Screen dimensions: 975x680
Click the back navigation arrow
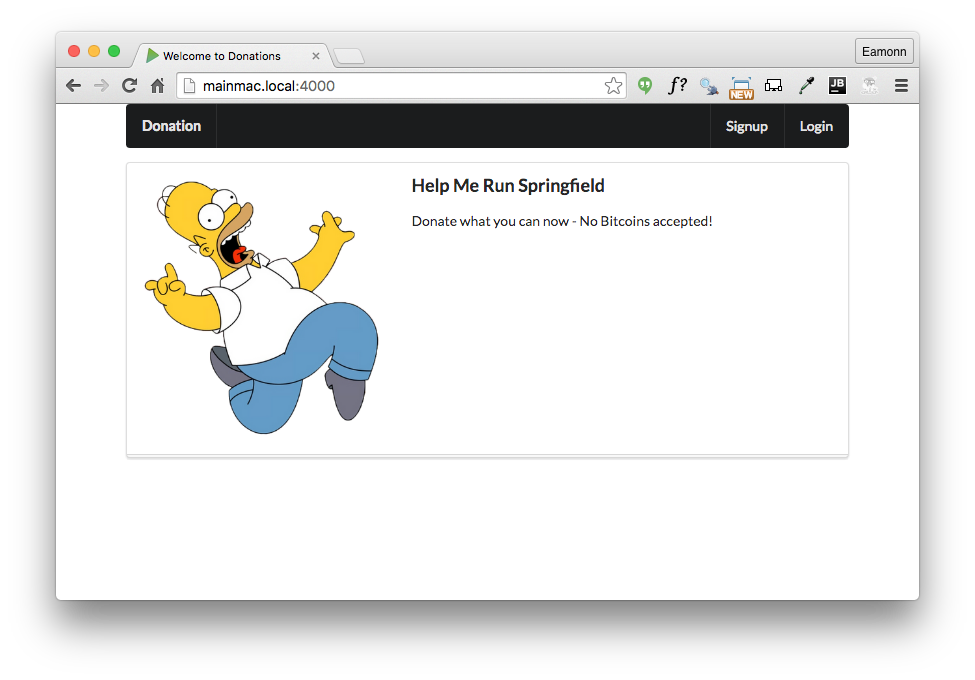(x=73, y=86)
